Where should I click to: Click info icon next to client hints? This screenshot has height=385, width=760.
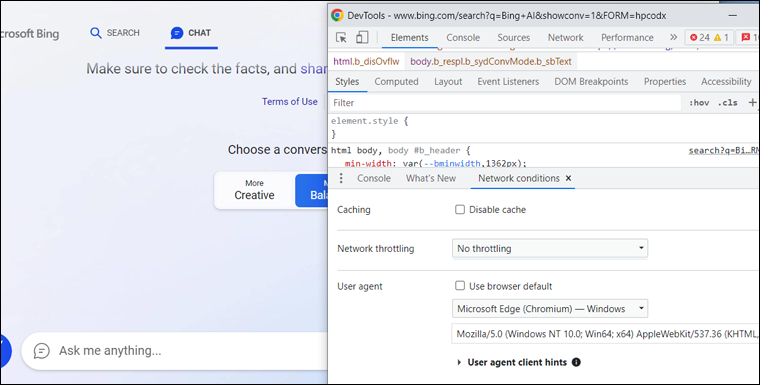click(576, 362)
